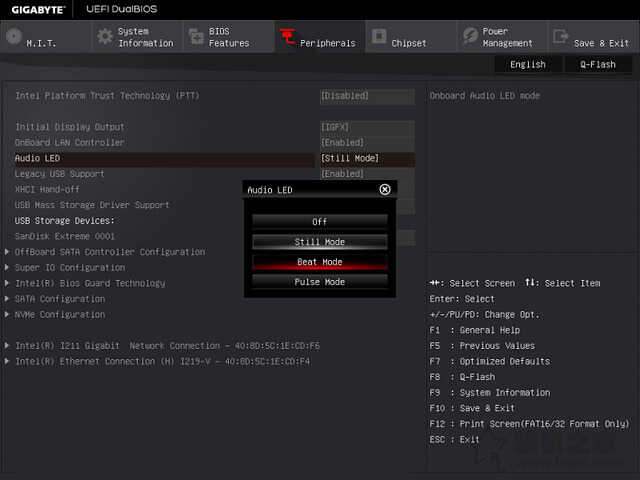Click the BIOS Features chip icon
640x480 pixels.
tap(196, 37)
